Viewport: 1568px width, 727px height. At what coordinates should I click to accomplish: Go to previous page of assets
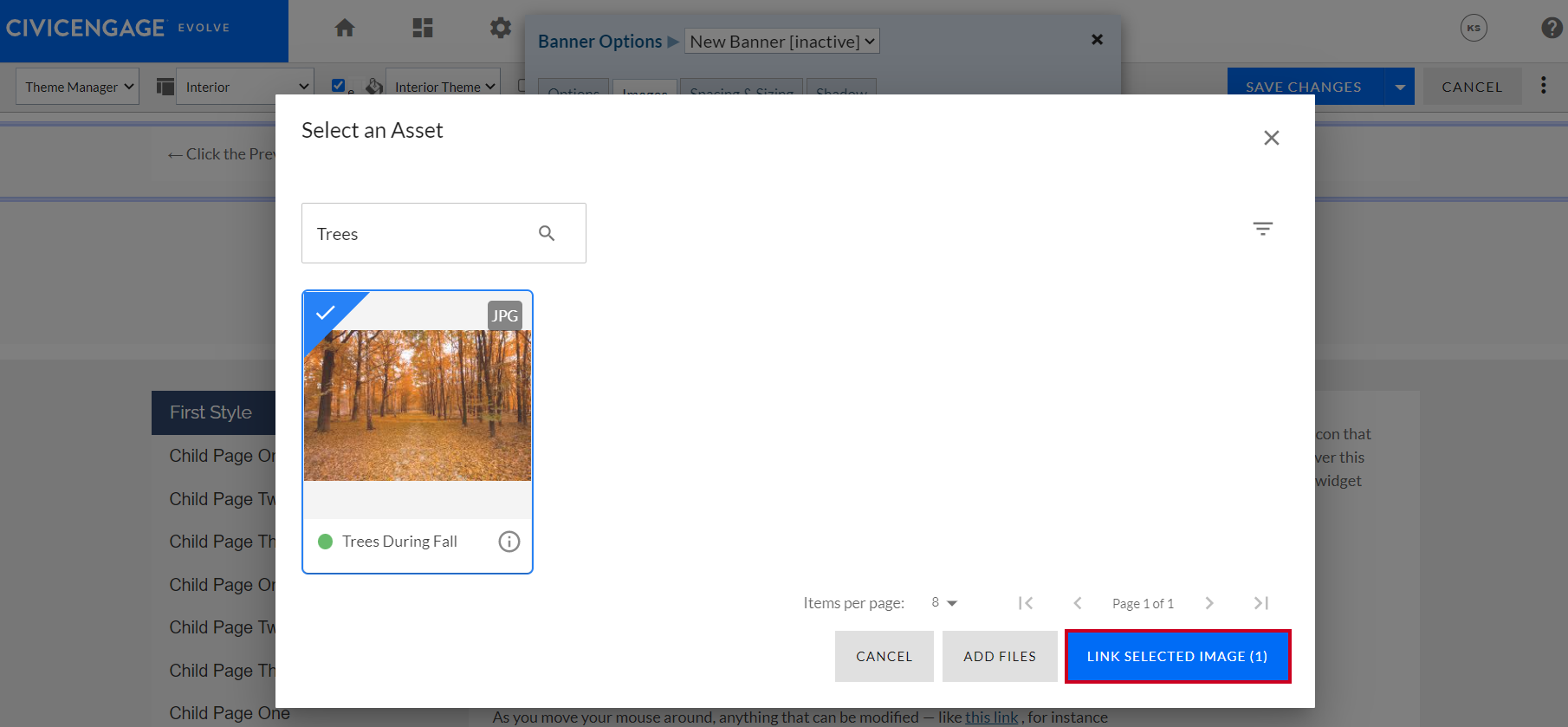point(1078,603)
